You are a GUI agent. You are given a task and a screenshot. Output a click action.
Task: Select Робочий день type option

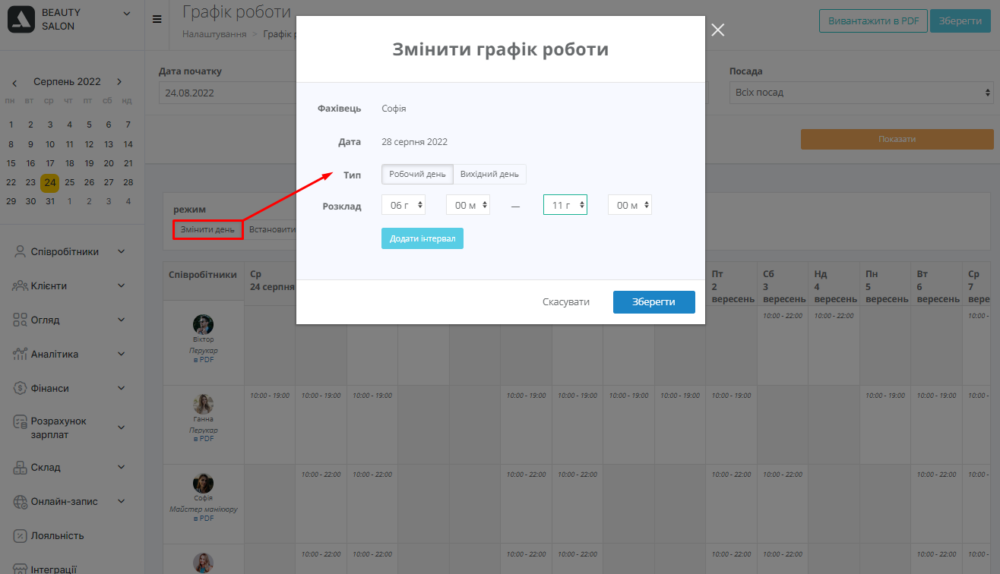pos(417,174)
